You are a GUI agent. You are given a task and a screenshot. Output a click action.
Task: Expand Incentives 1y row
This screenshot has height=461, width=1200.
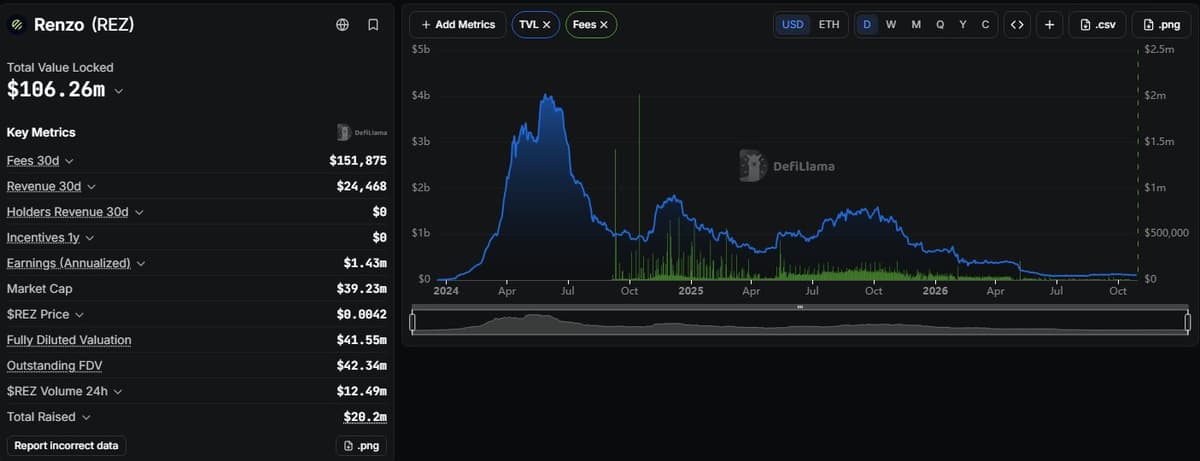tap(90, 238)
